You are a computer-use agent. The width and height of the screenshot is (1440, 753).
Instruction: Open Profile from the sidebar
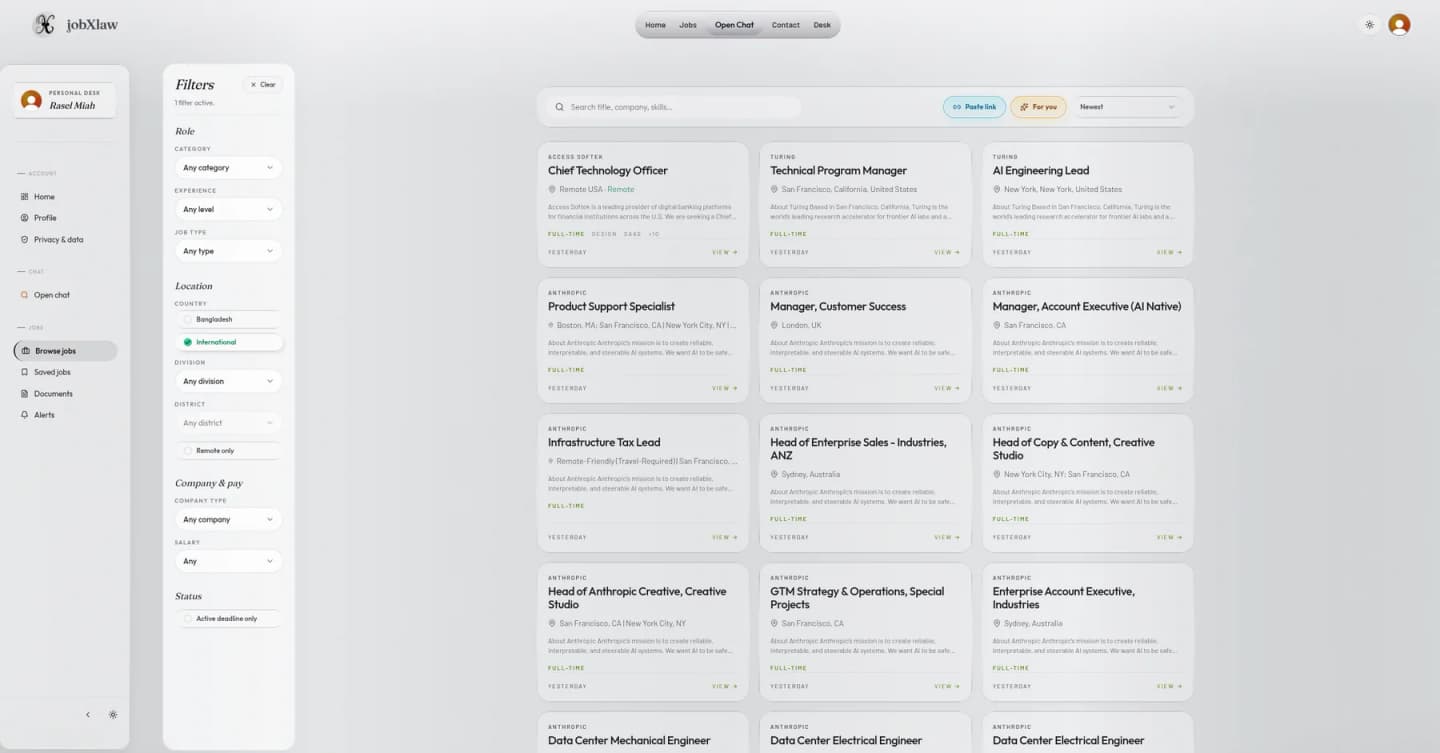point(45,218)
